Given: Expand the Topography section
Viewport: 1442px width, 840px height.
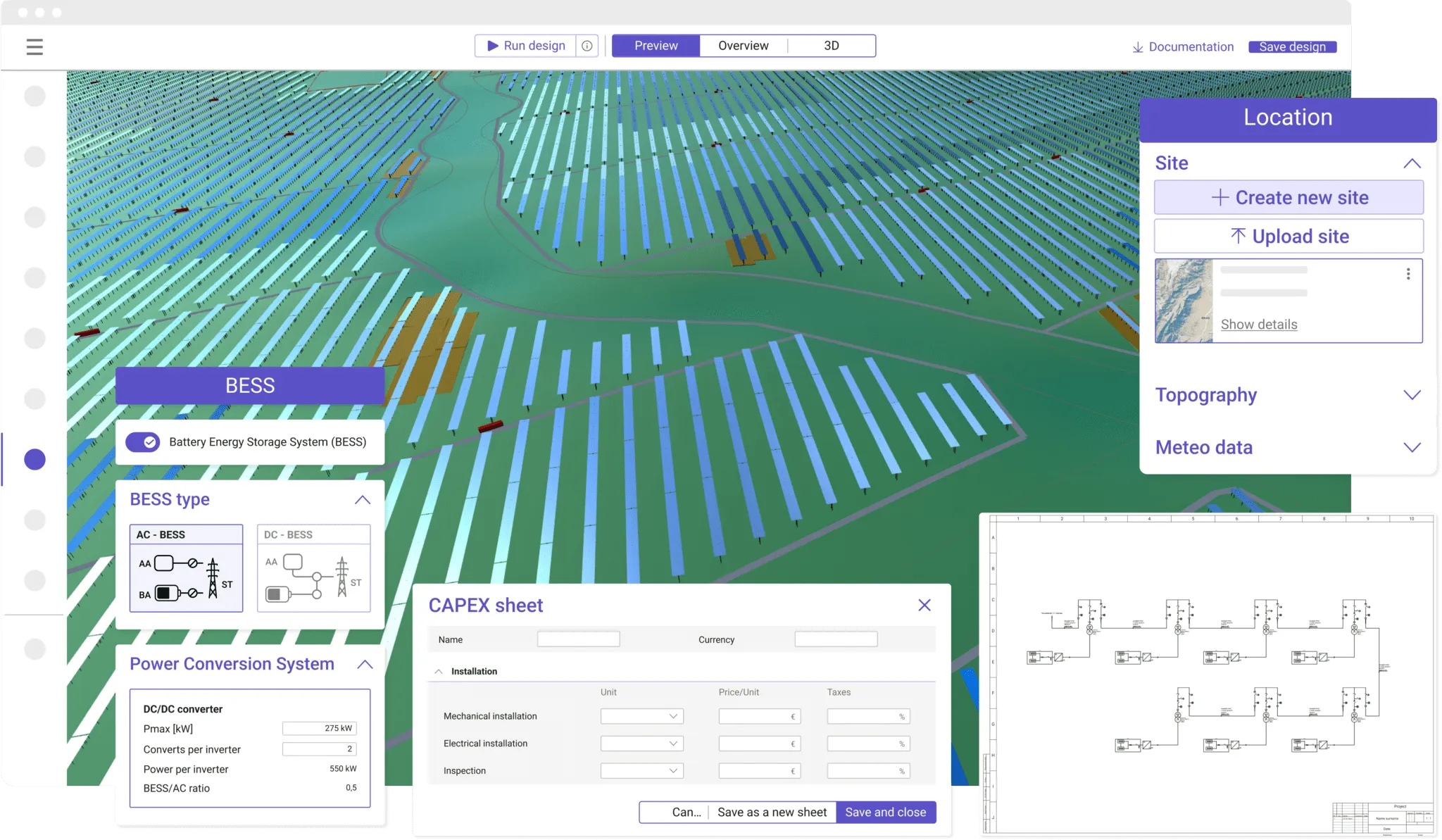Looking at the screenshot, I should click(1412, 395).
